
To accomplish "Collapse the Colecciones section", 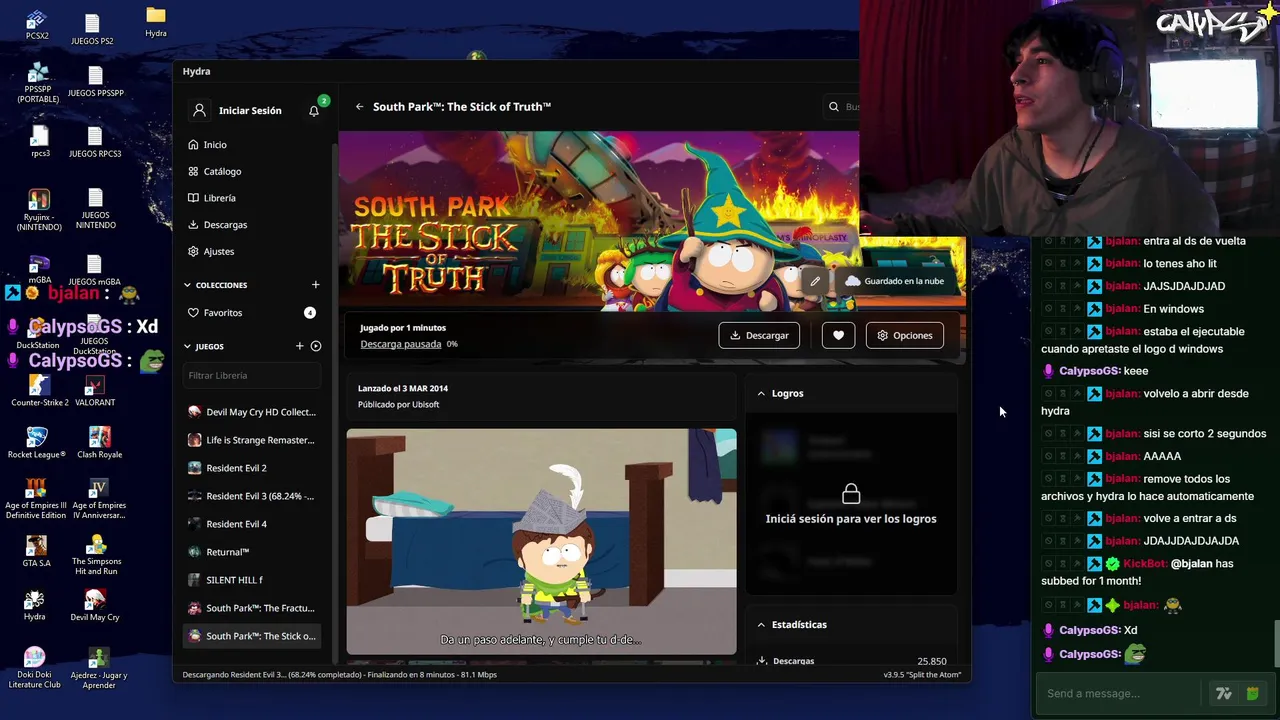I will point(187,285).
